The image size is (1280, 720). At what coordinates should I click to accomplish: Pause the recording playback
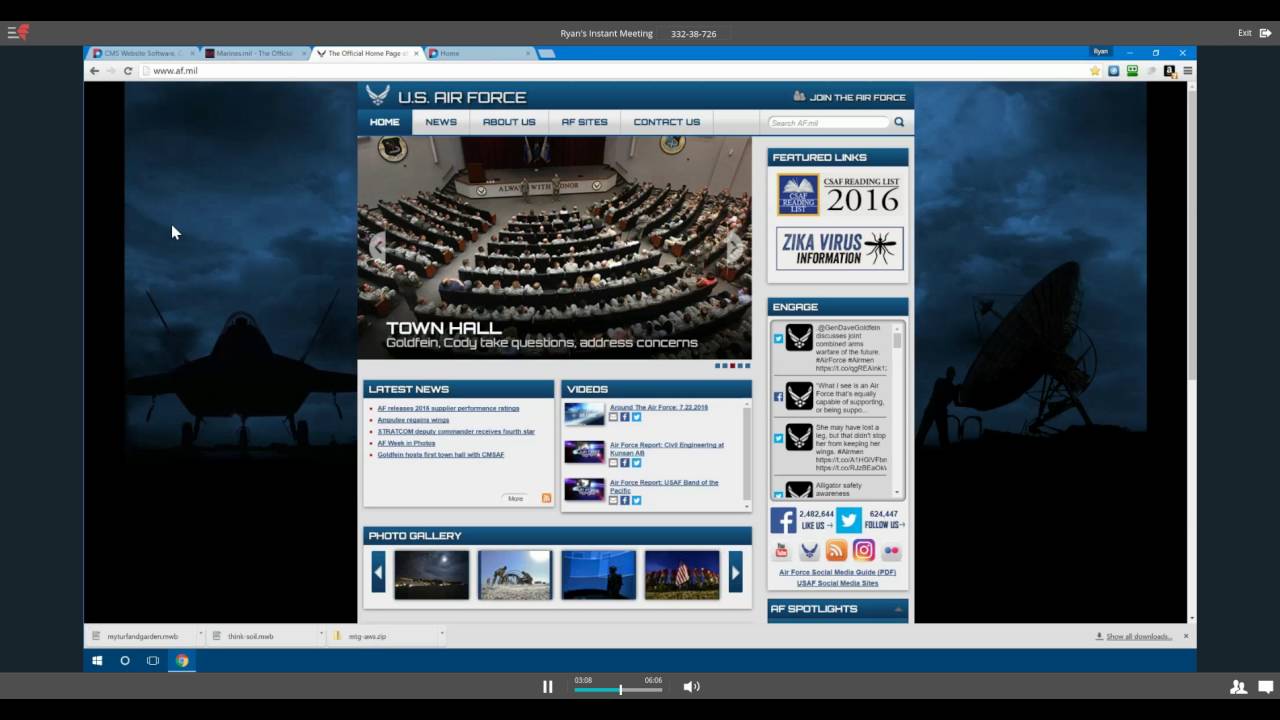548,687
